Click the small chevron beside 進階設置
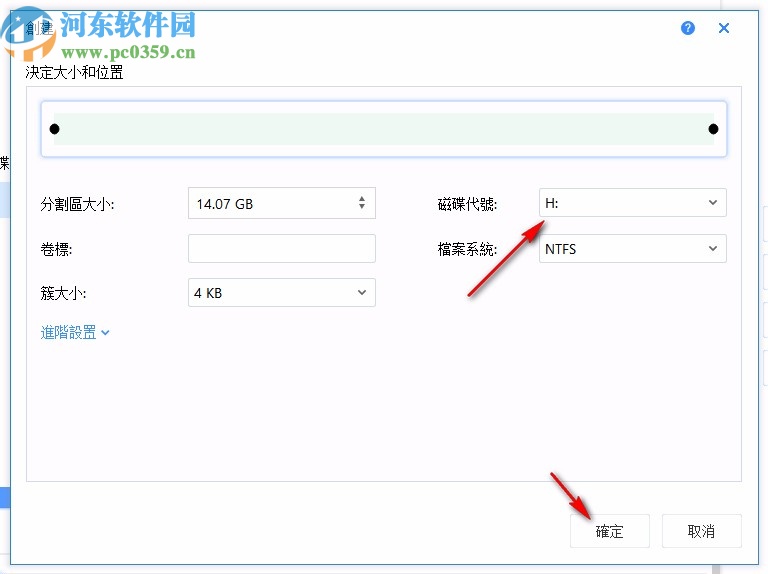Screen dimensions: 768x574 click(105, 333)
